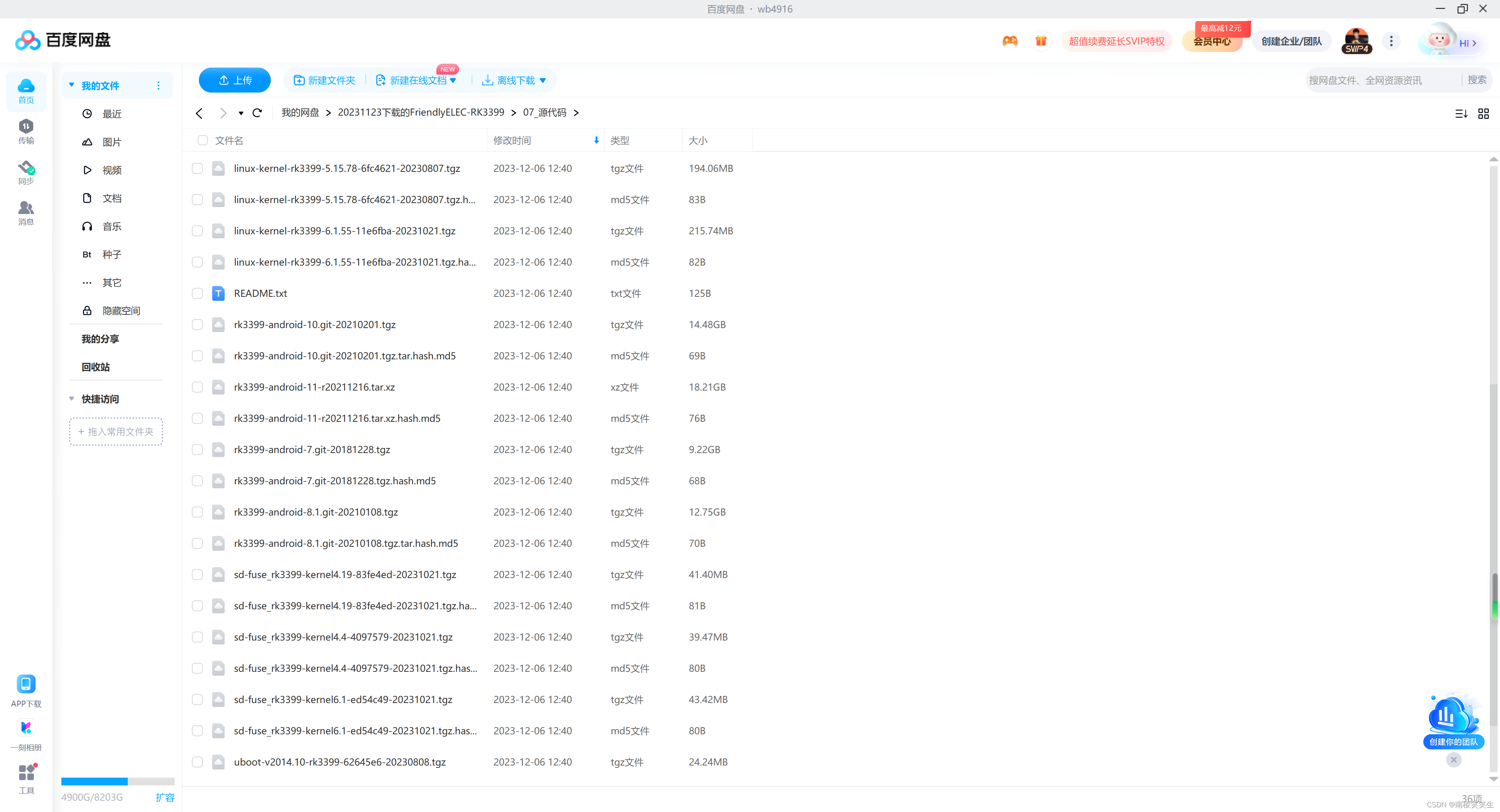Click 创建企业/团队 button
This screenshot has height=812, width=1500.
[1291, 41]
